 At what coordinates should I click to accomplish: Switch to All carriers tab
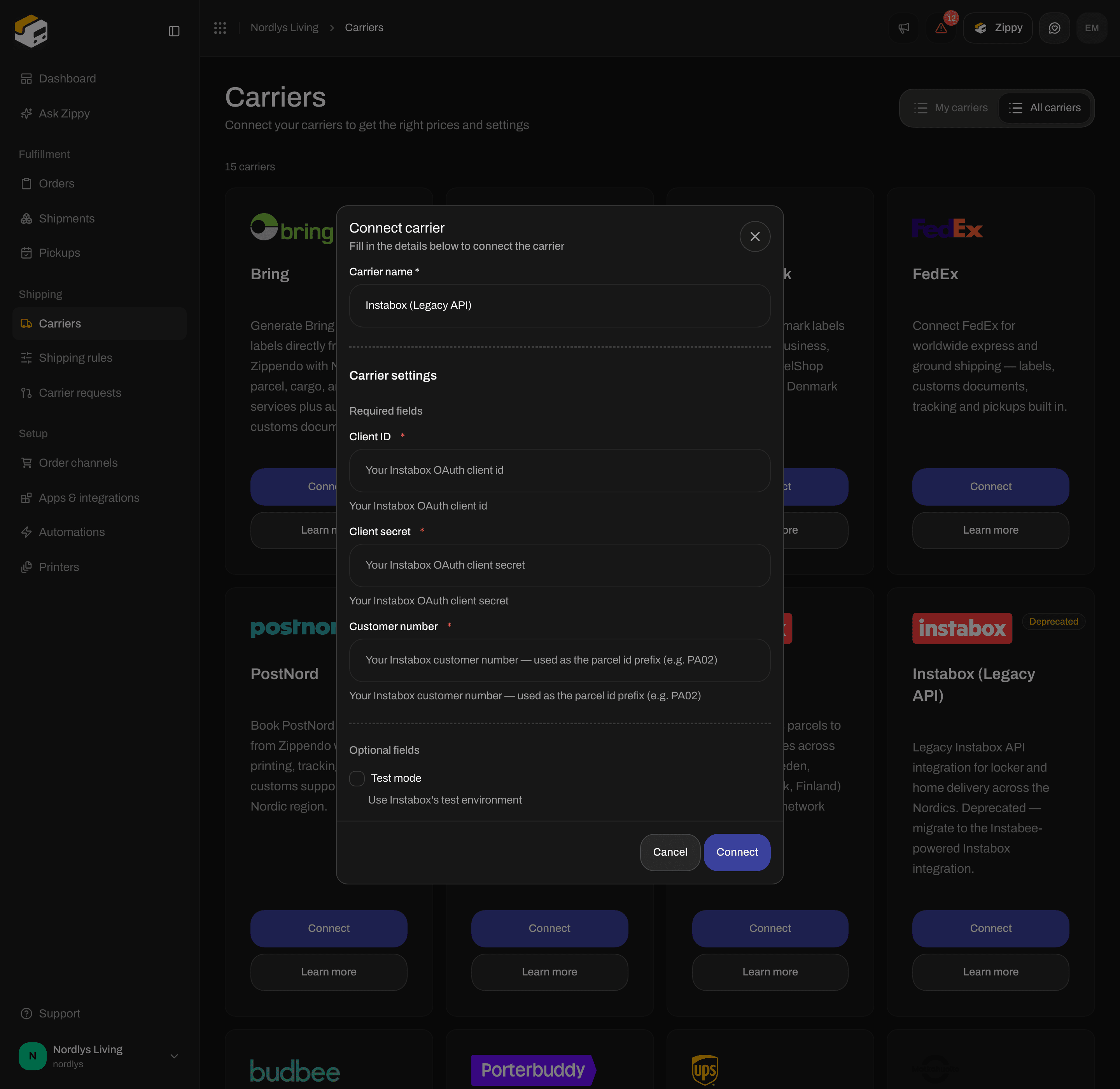[x=1045, y=108]
